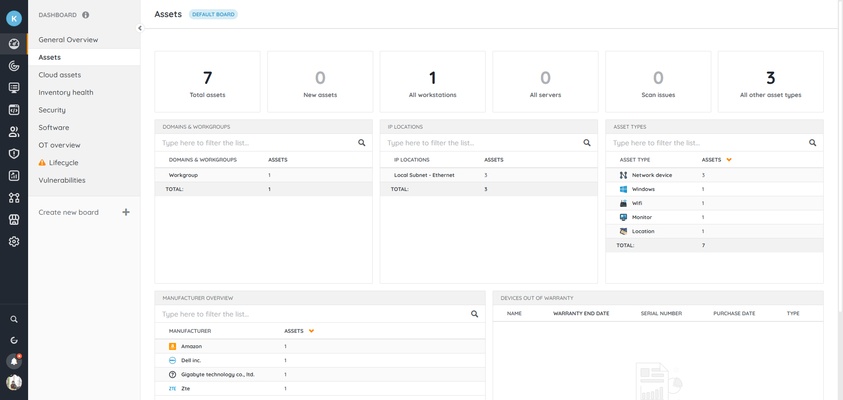The image size is (843, 400).
Task: Collapse the dashboard side panel
Action: [x=139, y=28]
